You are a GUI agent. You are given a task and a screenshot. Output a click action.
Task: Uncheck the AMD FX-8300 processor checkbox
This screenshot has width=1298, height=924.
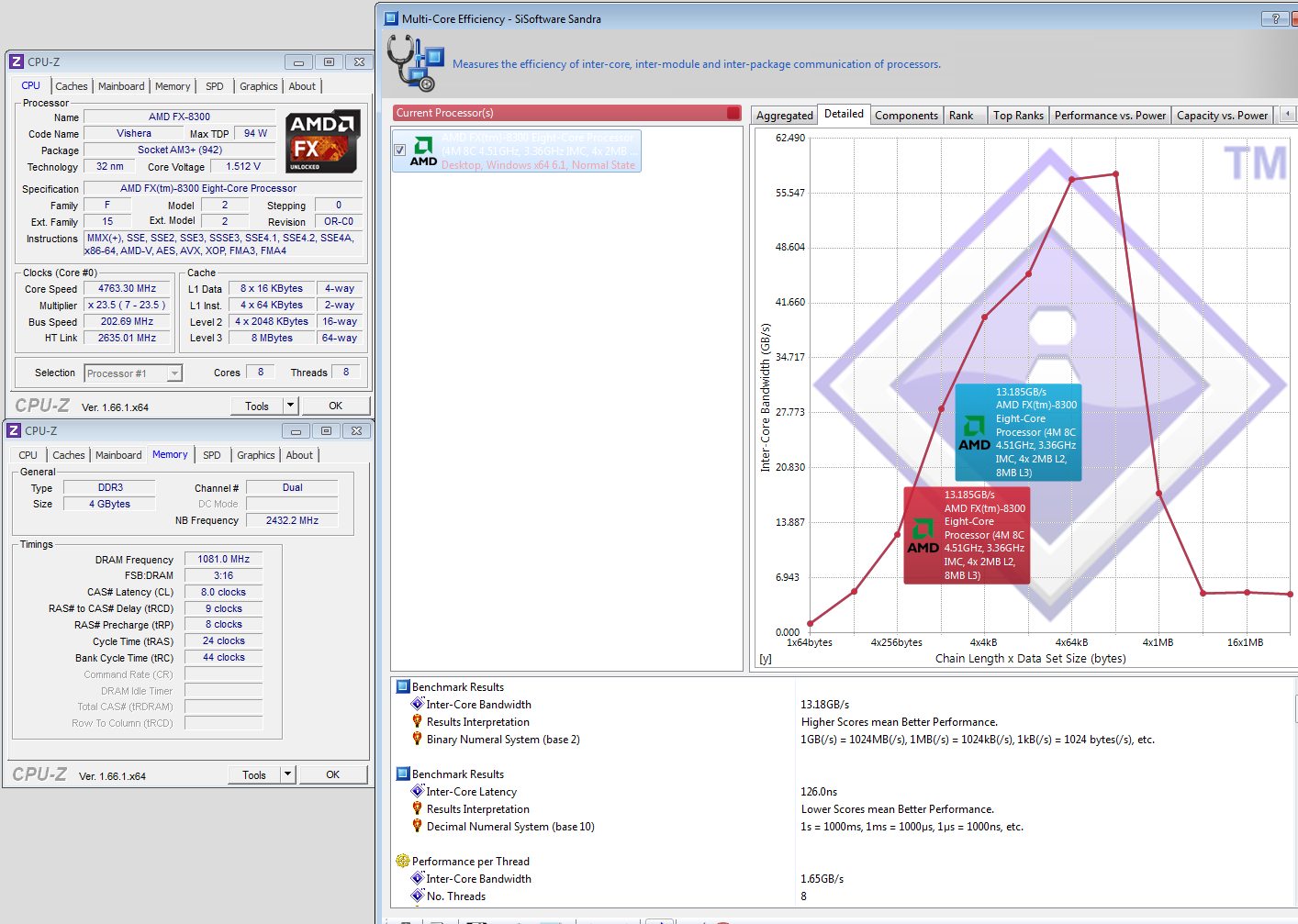coord(399,150)
